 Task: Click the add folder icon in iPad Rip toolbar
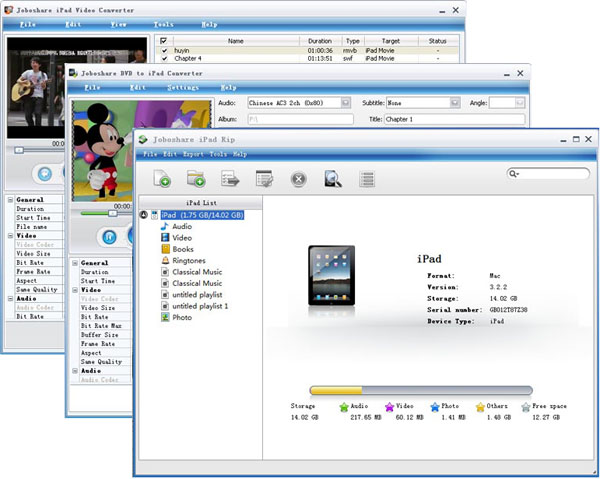coord(196,179)
